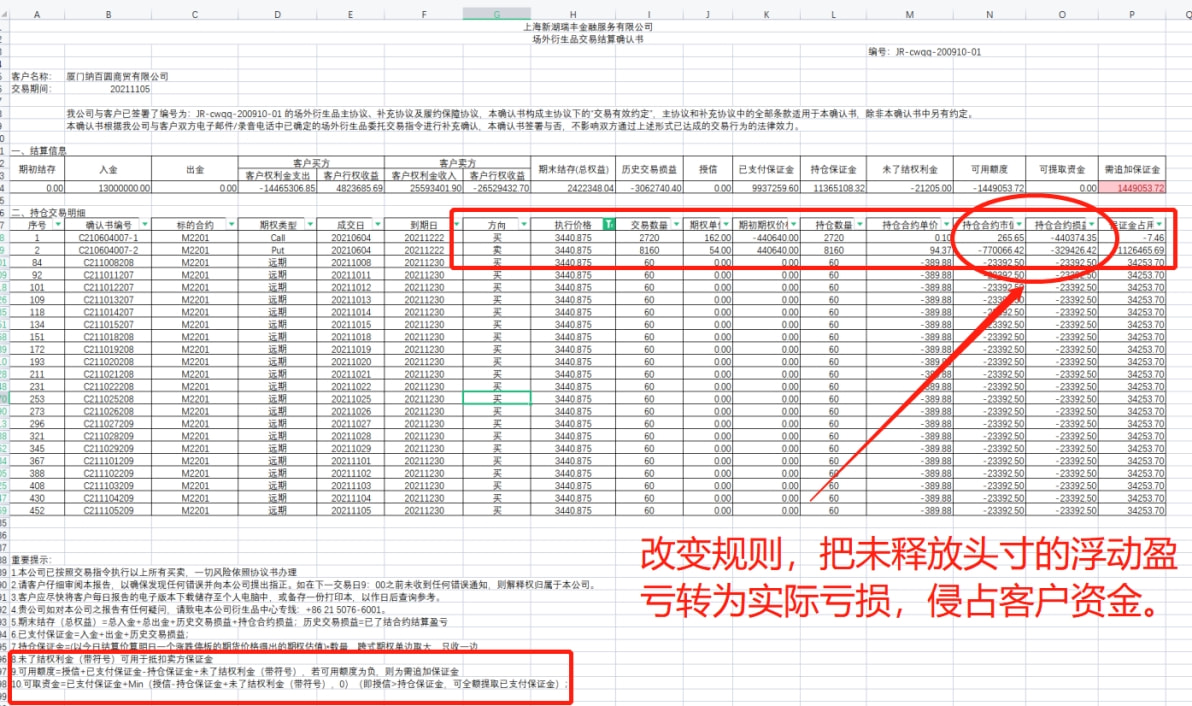The height and width of the screenshot is (706, 1192).
Task: Open filter dropdown for 确认书编号
Action: click(x=147, y=225)
